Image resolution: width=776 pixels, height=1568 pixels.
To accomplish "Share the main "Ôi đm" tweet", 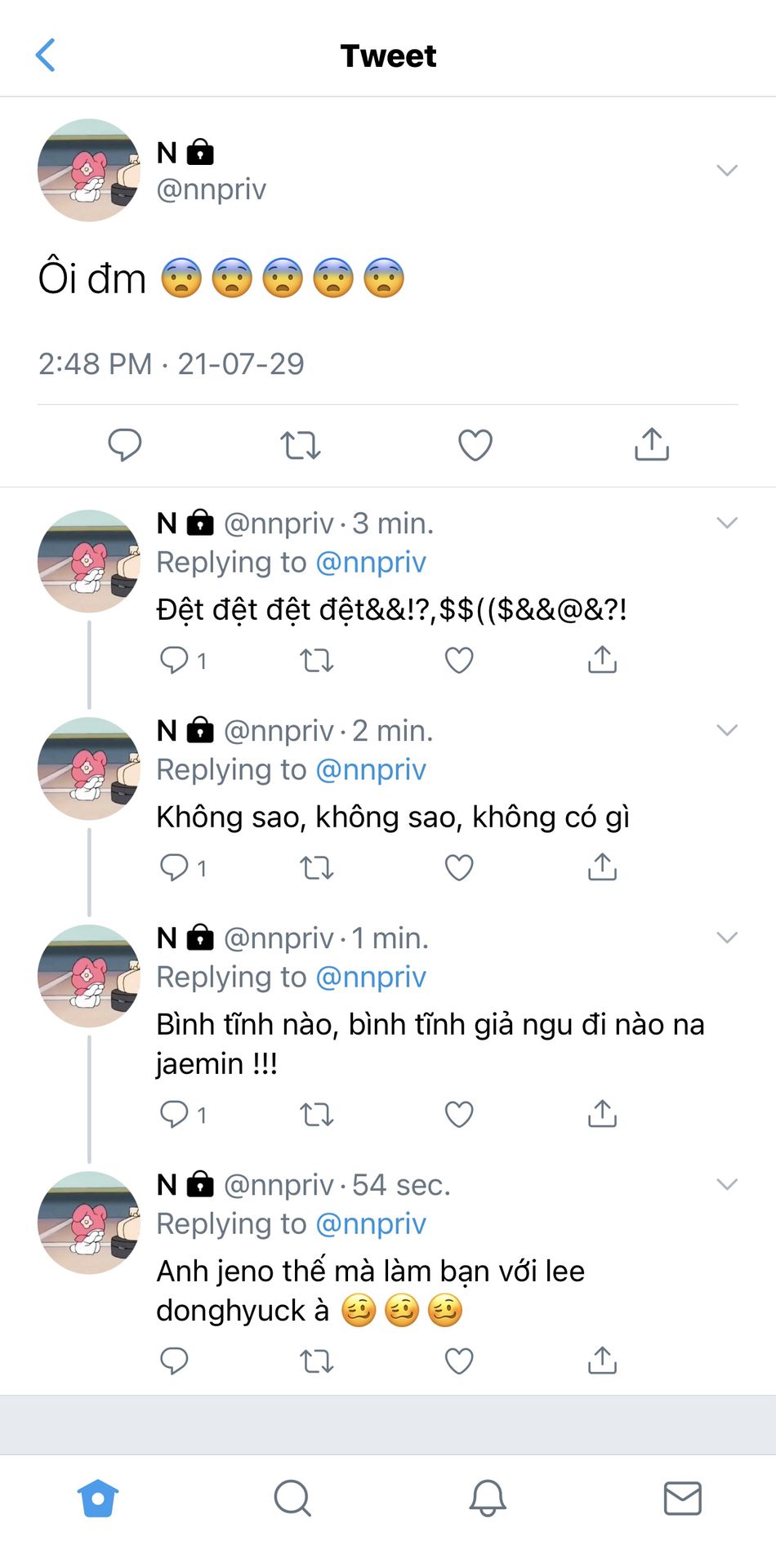I will pos(651,444).
